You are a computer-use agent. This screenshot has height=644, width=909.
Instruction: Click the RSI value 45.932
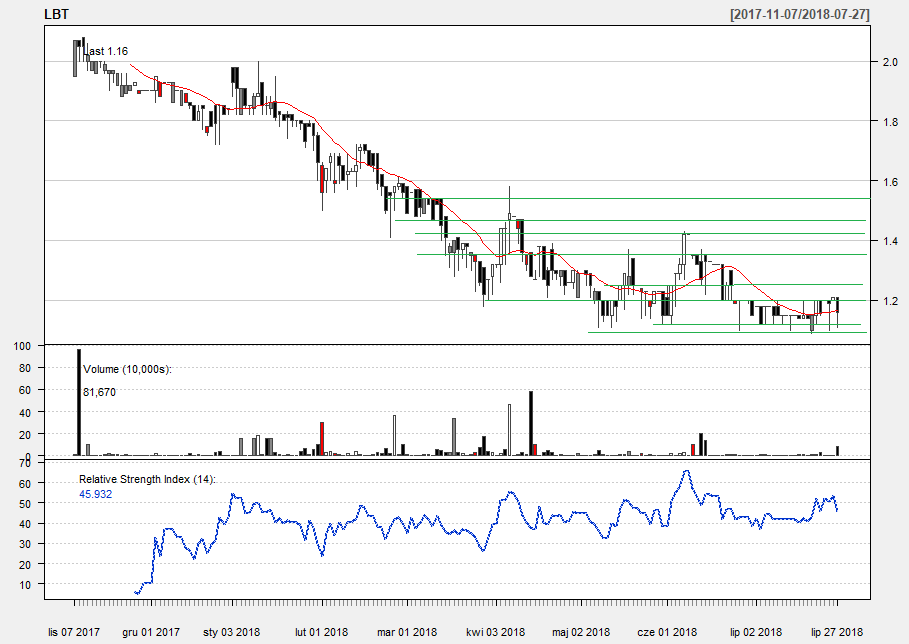pyautogui.click(x=95, y=494)
